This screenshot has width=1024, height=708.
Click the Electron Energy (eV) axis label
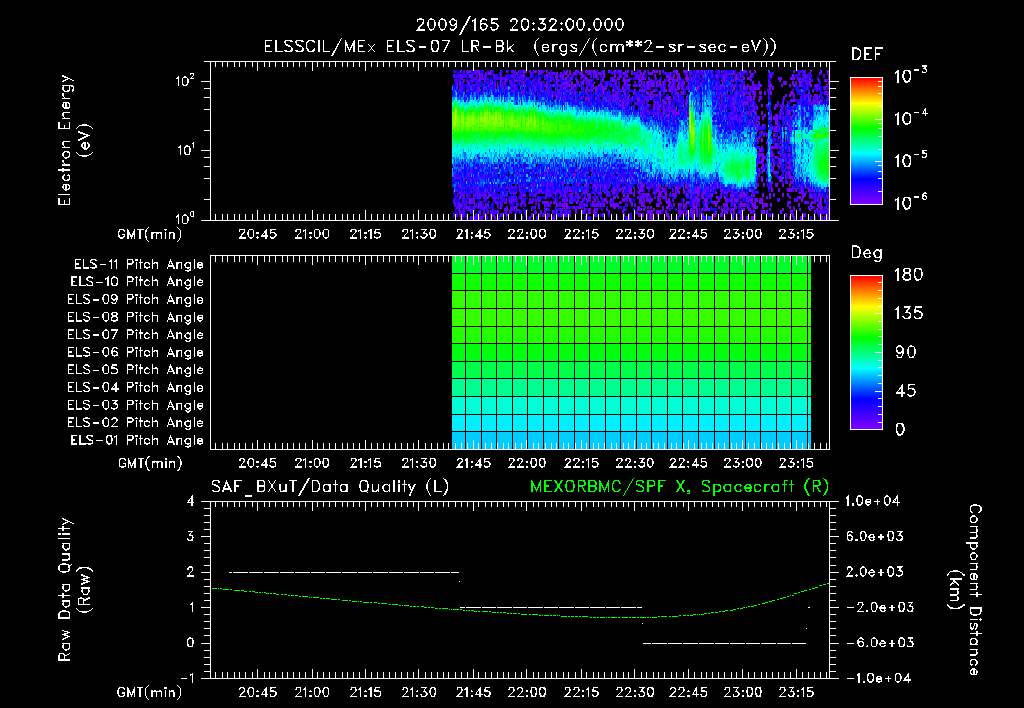coord(74,140)
